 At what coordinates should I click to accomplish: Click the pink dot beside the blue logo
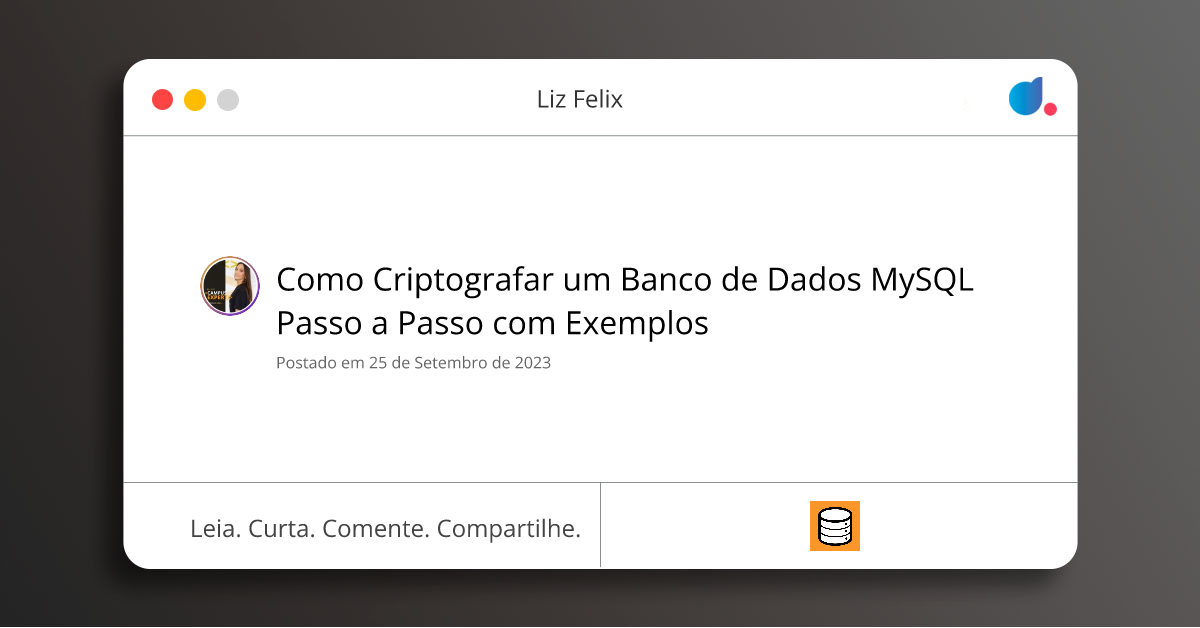[1050, 109]
